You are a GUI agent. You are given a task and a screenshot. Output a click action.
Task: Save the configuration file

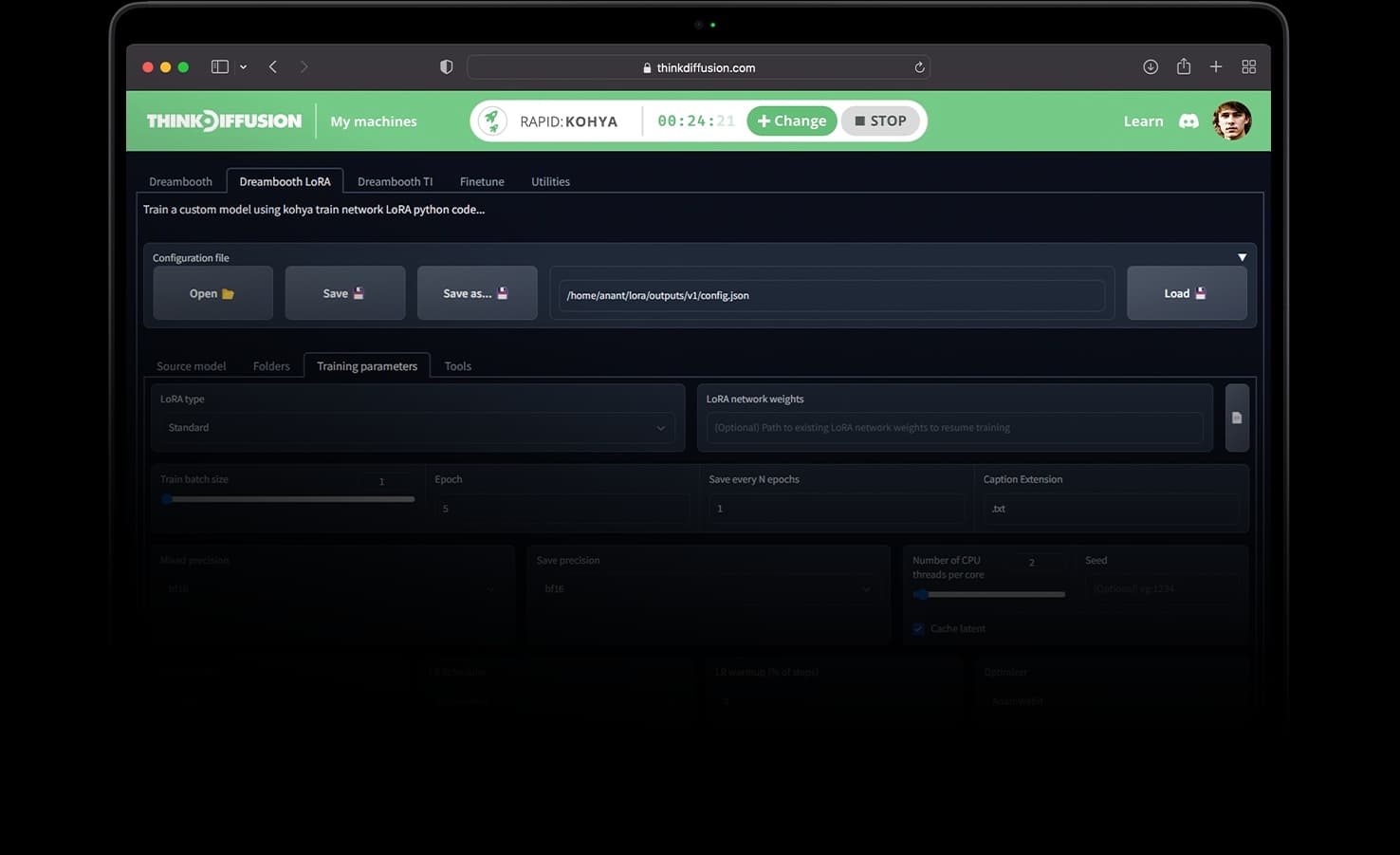[344, 293]
